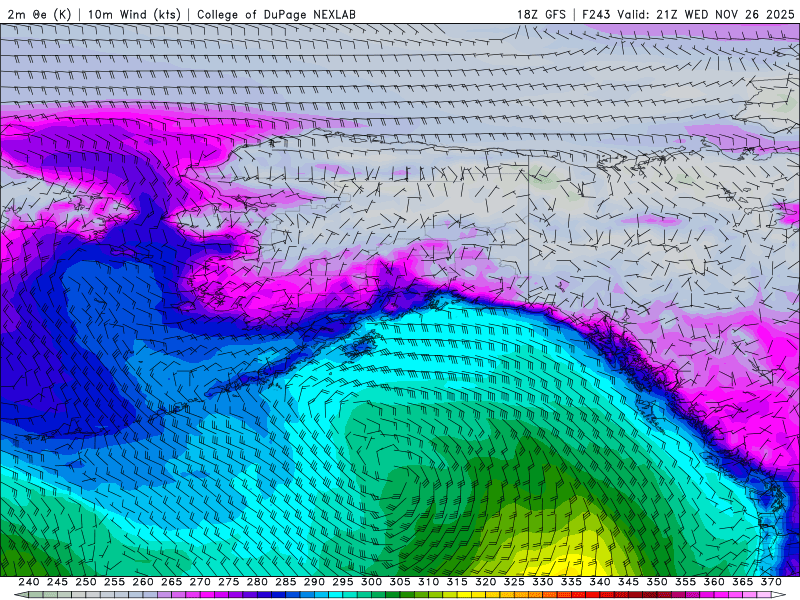This screenshot has height=600, width=800.
Task: Click the 365 legend number
Action: [743, 582]
